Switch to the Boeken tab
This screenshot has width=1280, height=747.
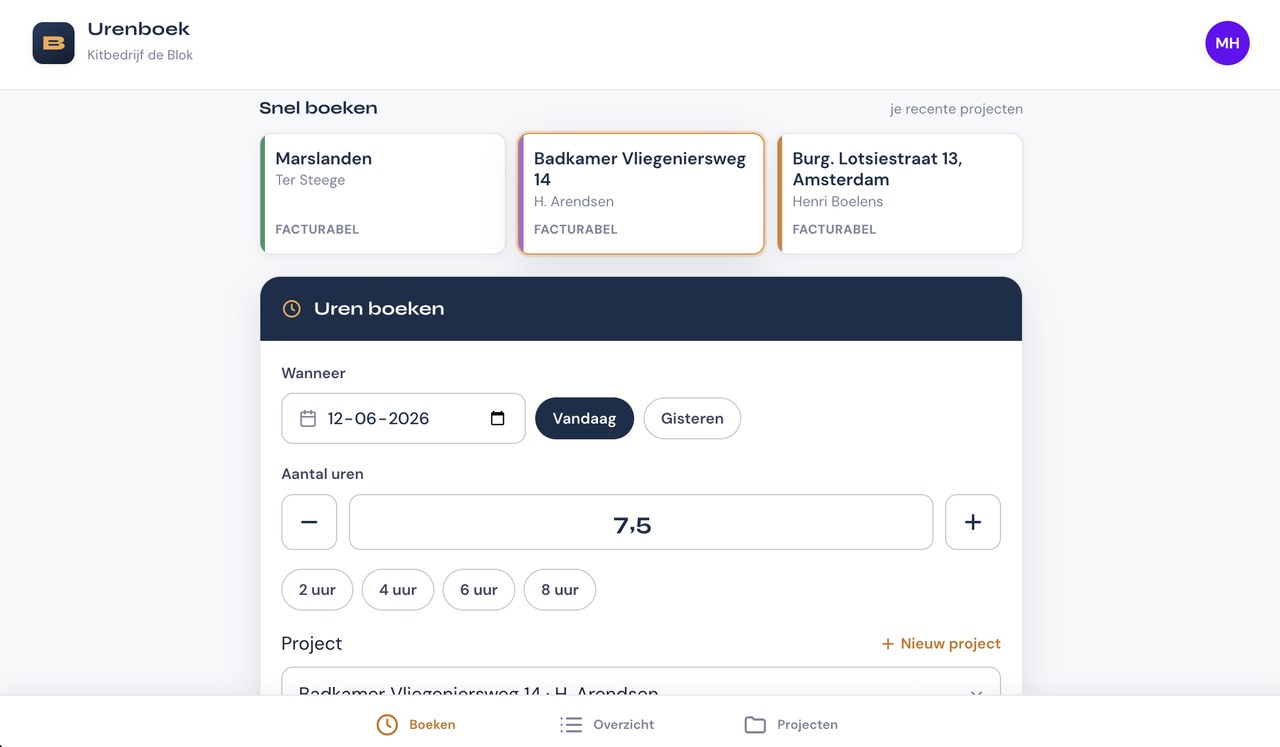click(416, 724)
